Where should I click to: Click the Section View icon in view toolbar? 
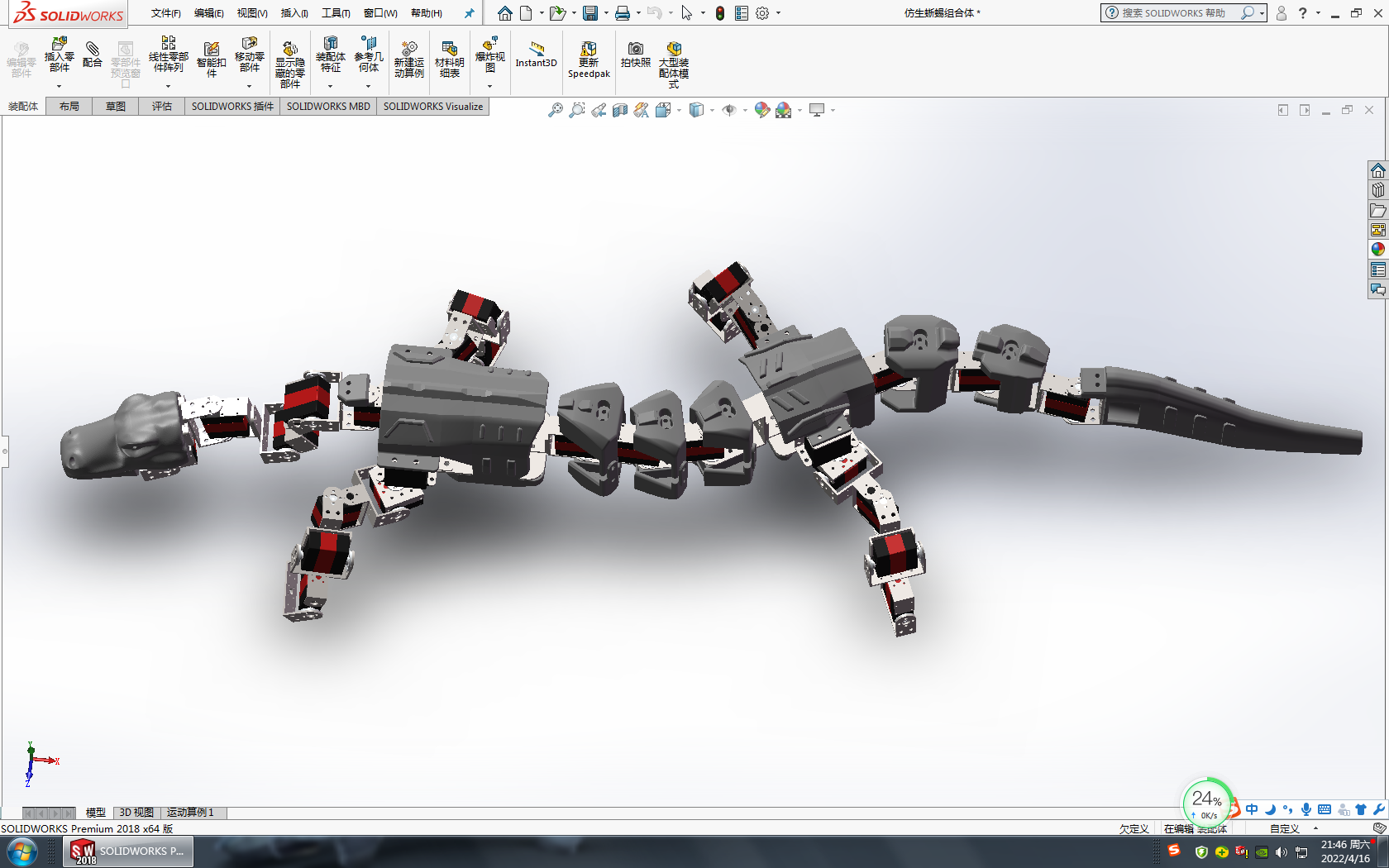[x=620, y=110]
